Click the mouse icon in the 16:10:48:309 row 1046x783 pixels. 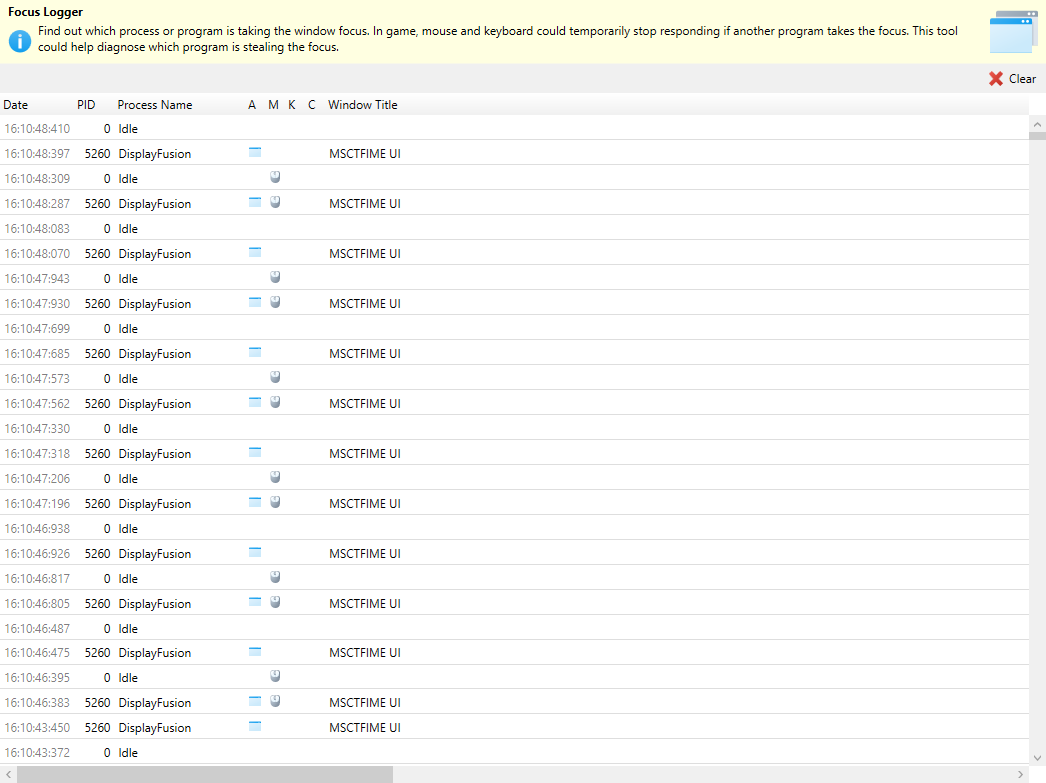[275, 177]
